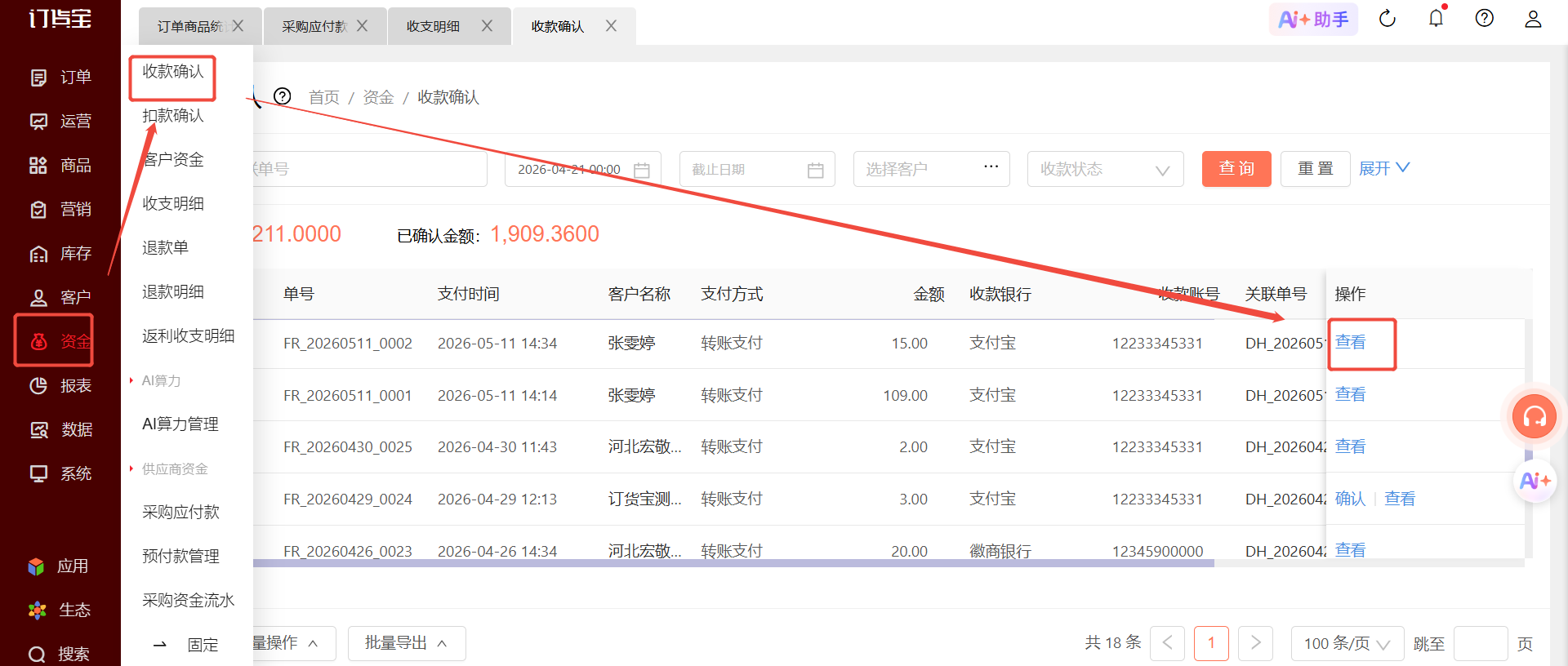Viewport: 1568px width, 666px height.
Task: Open the 生态 sidebar icon
Action: point(37,610)
